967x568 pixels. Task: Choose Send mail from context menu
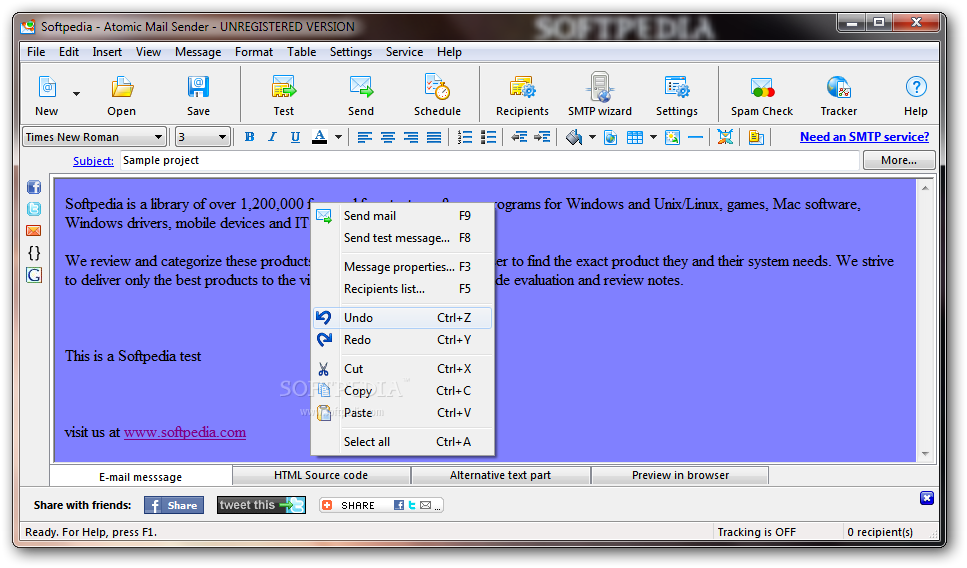(x=402, y=216)
